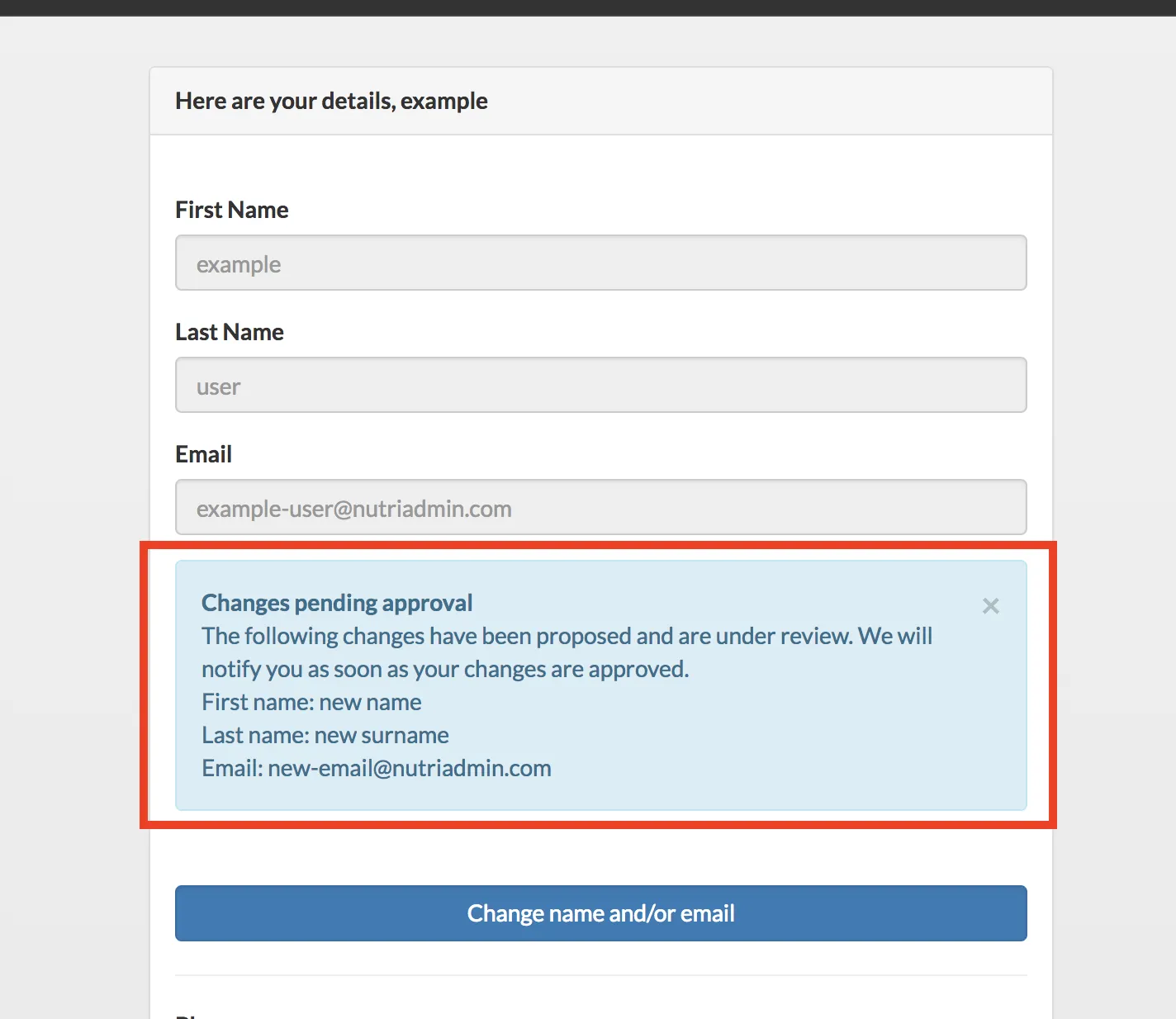The width and height of the screenshot is (1176, 1019).
Task: Click the 'First name: new name' pending line
Action: [311, 702]
